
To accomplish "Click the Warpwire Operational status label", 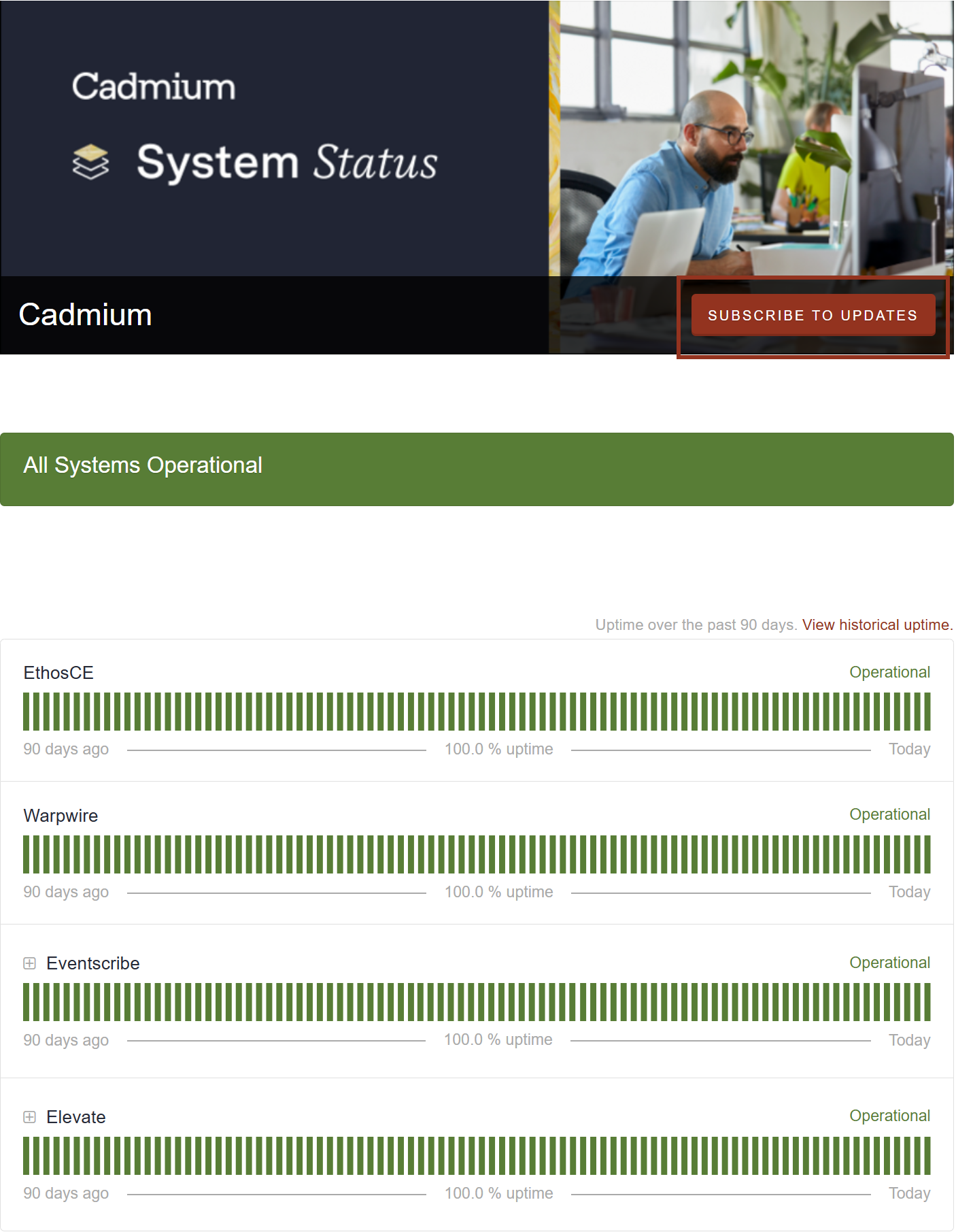I will pyautogui.click(x=889, y=814).
